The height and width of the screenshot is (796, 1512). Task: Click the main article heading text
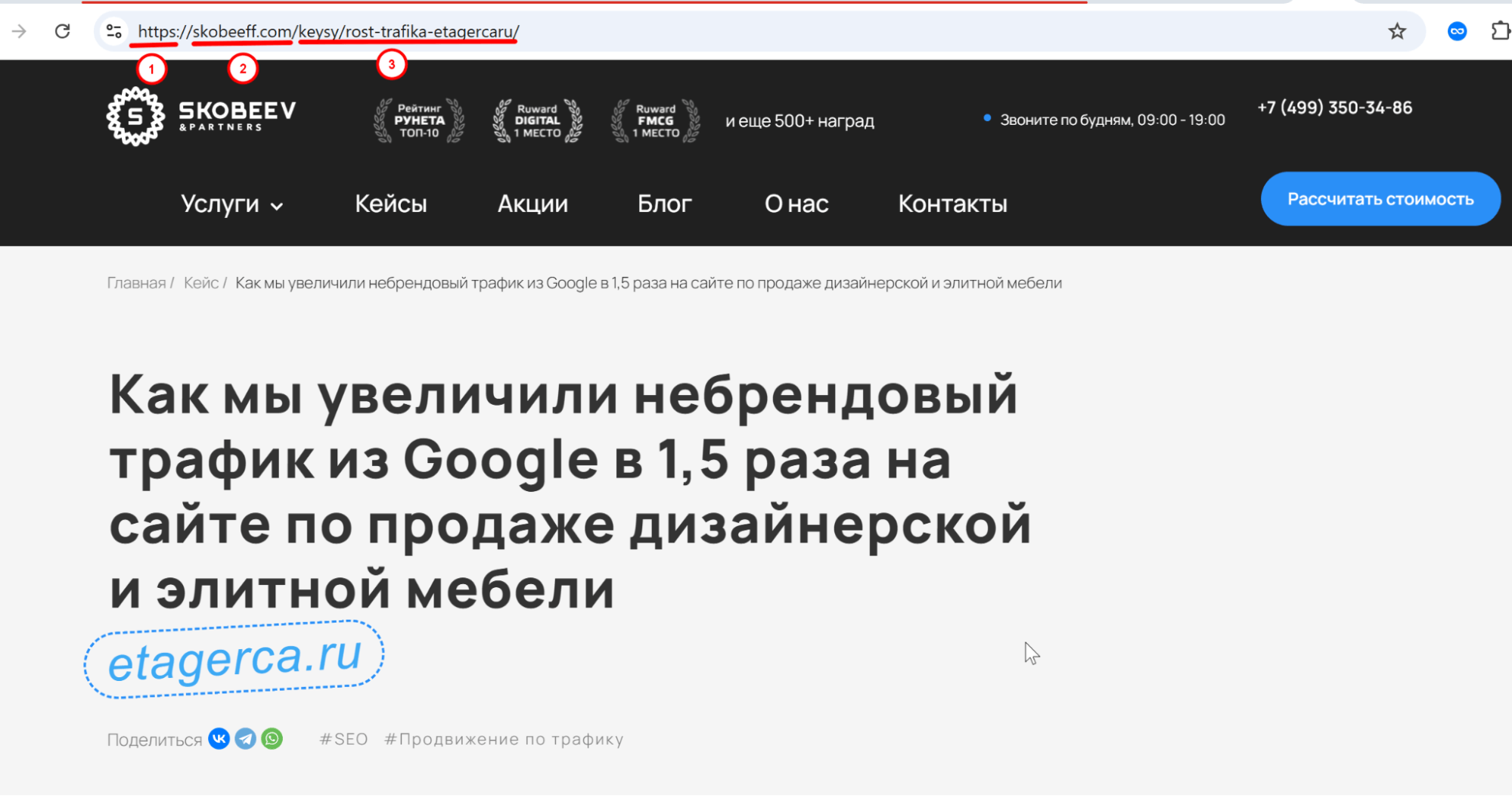click(x=570, y=490)
